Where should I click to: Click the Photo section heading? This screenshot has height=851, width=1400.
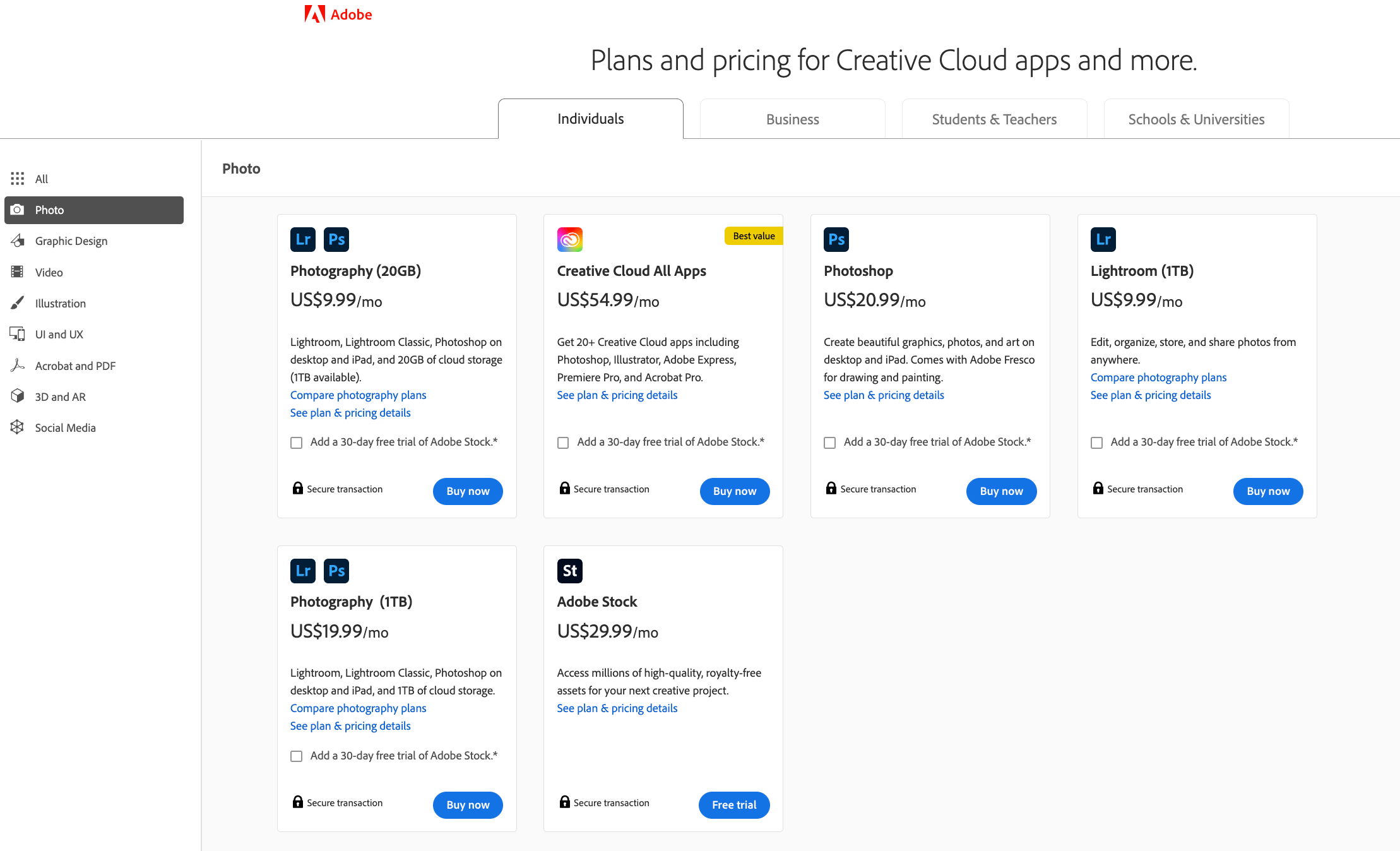(241, 169)
